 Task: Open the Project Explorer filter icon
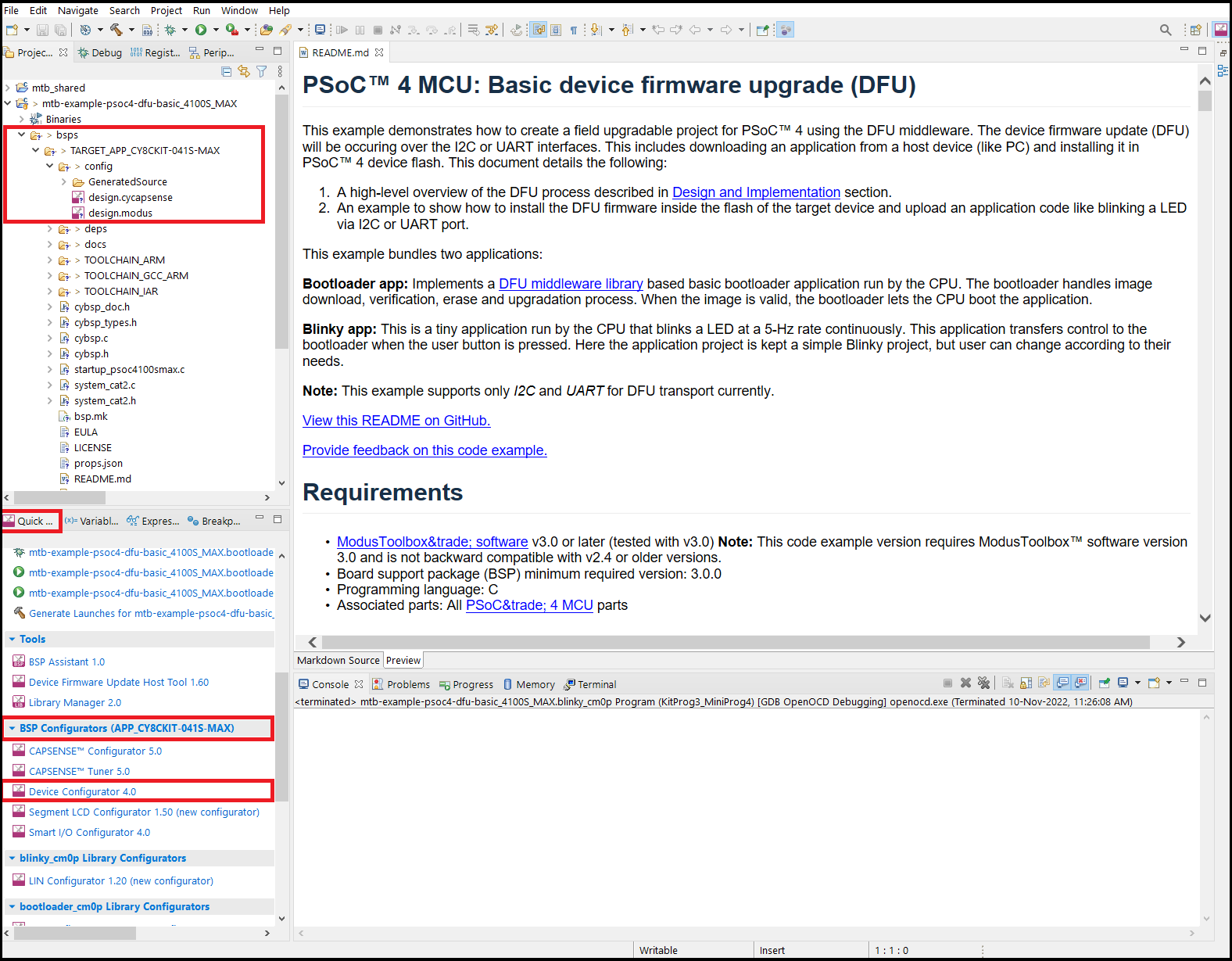(262, 71)
